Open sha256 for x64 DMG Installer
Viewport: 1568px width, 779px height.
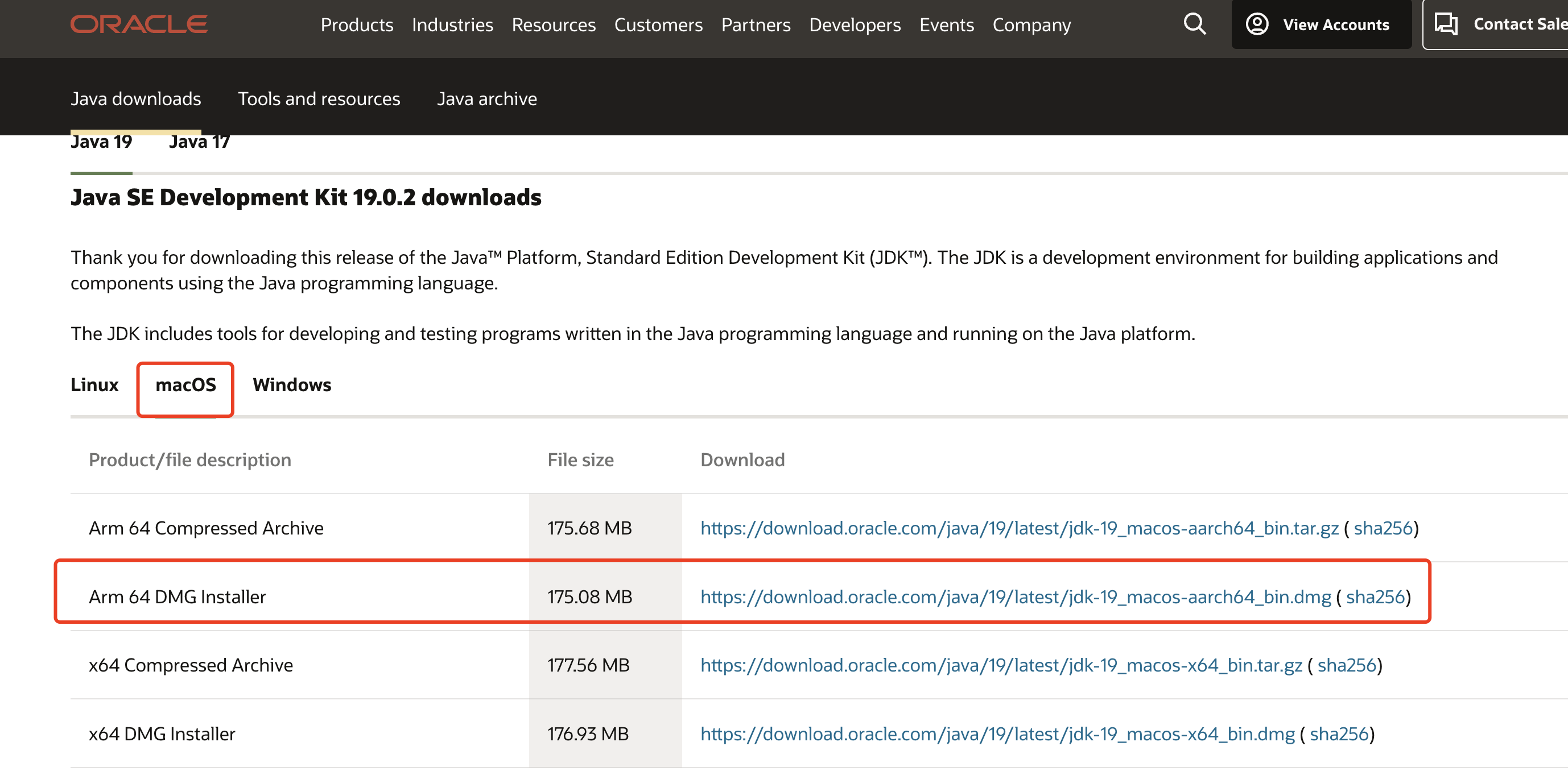pyautogui.click(x=1339, y=734)
